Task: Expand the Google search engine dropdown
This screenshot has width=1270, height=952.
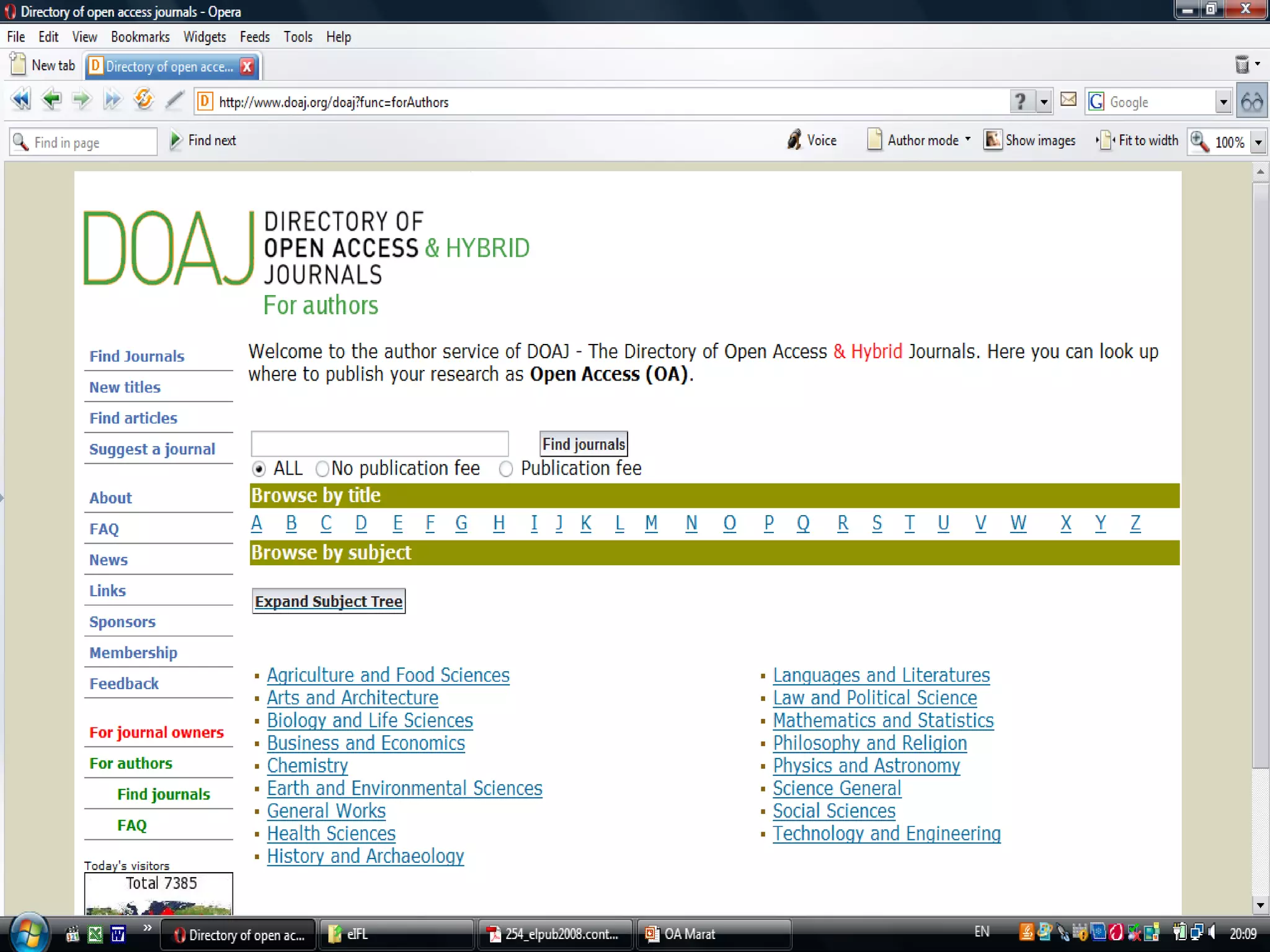Action: [1223, 102]
